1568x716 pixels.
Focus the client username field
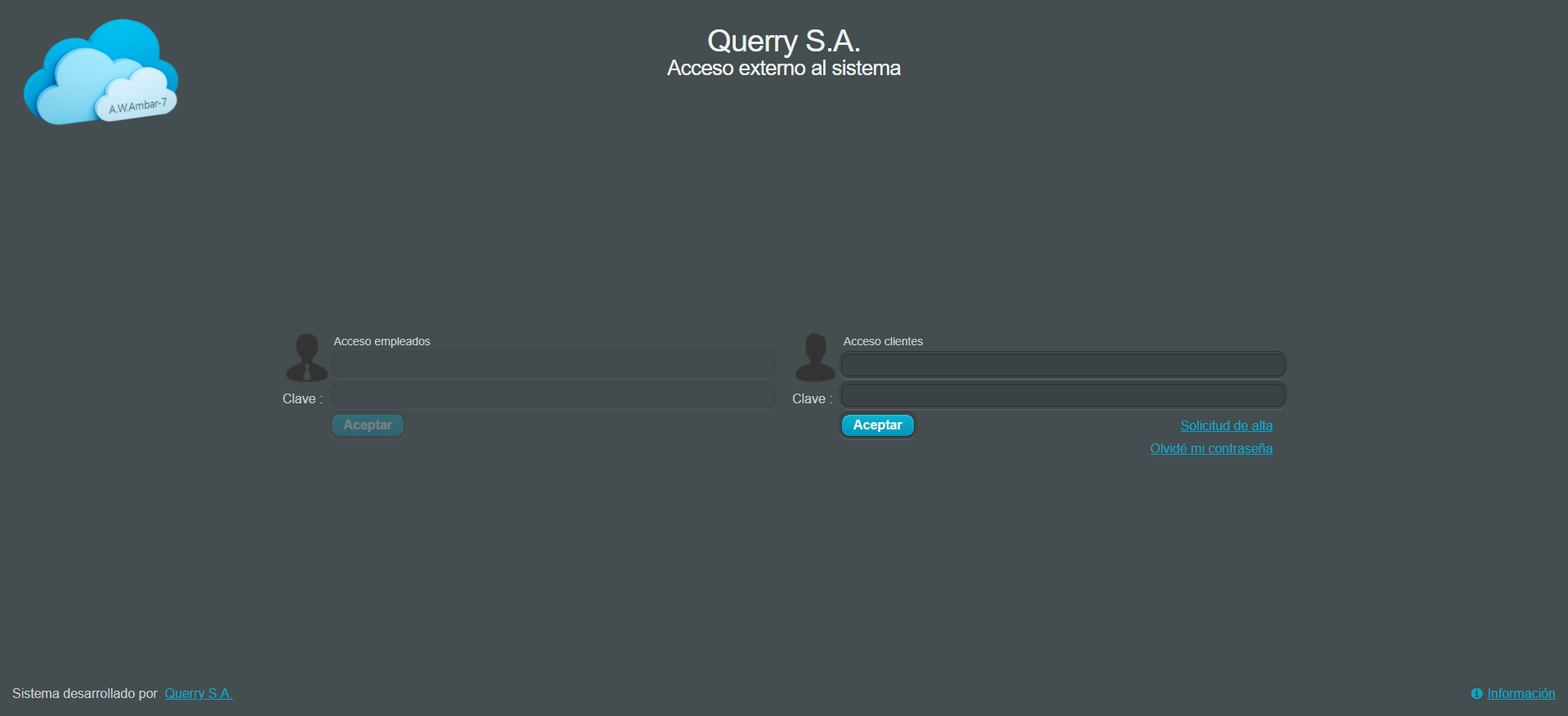point(1062,365)
